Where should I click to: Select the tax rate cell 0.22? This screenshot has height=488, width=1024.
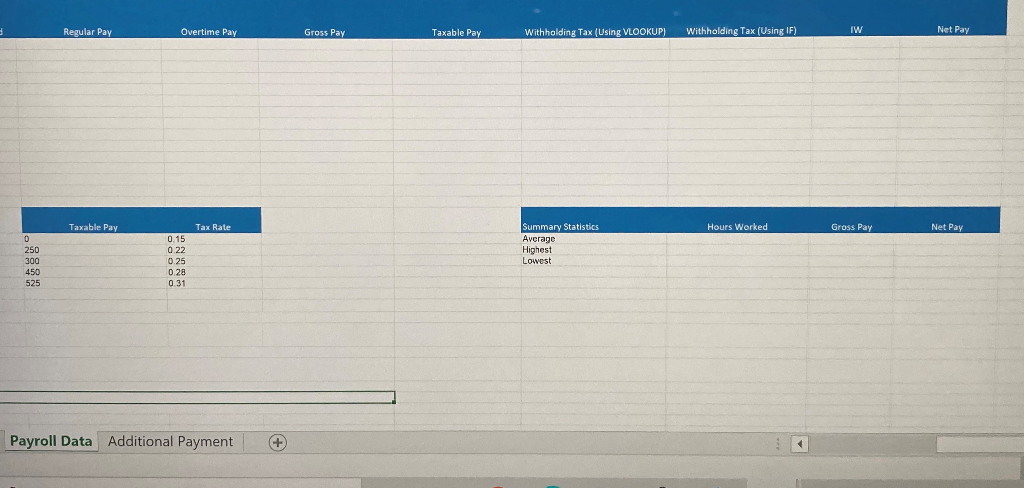pos(214,250)
